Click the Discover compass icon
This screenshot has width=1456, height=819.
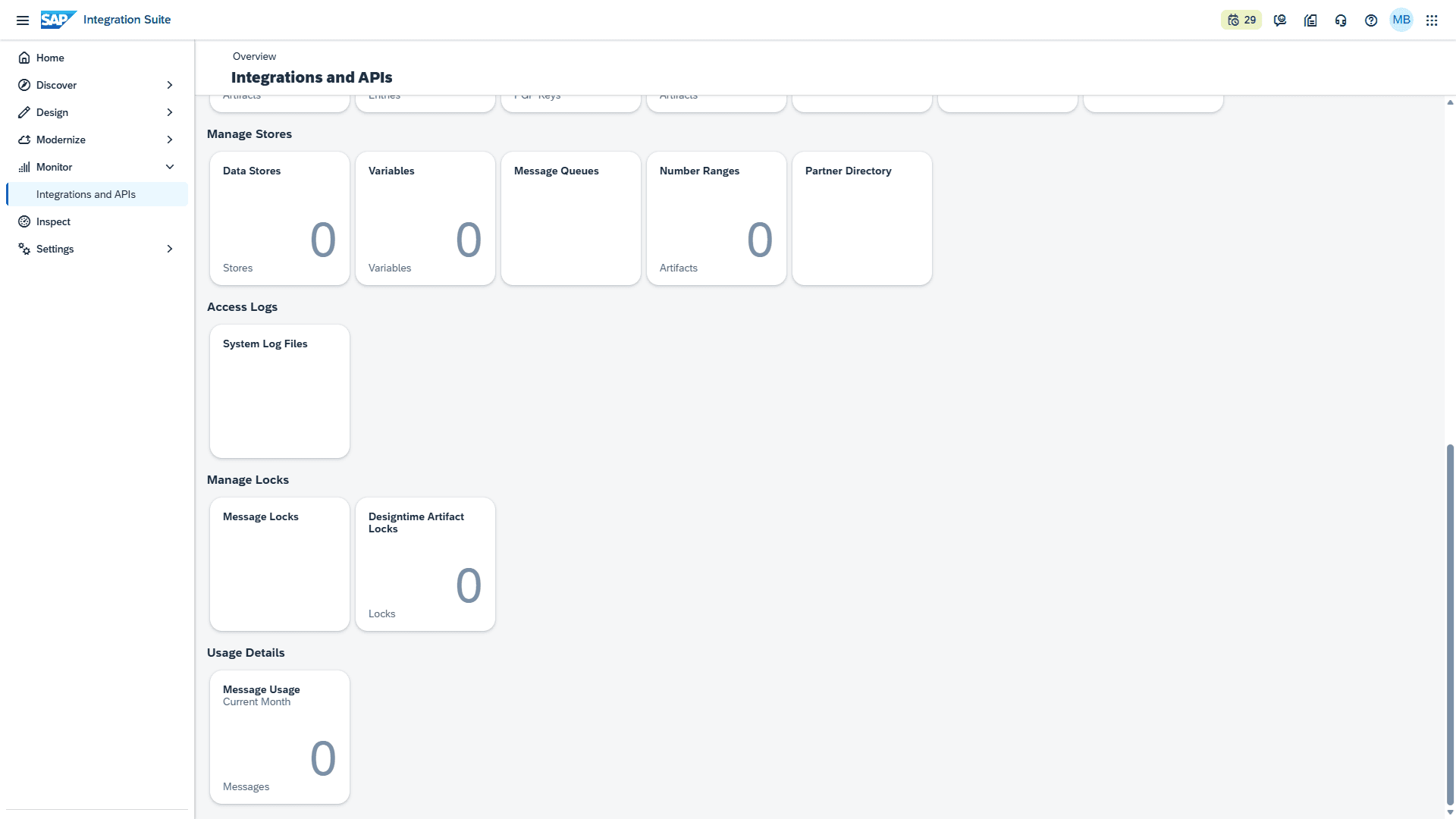[x=24, y=85]
